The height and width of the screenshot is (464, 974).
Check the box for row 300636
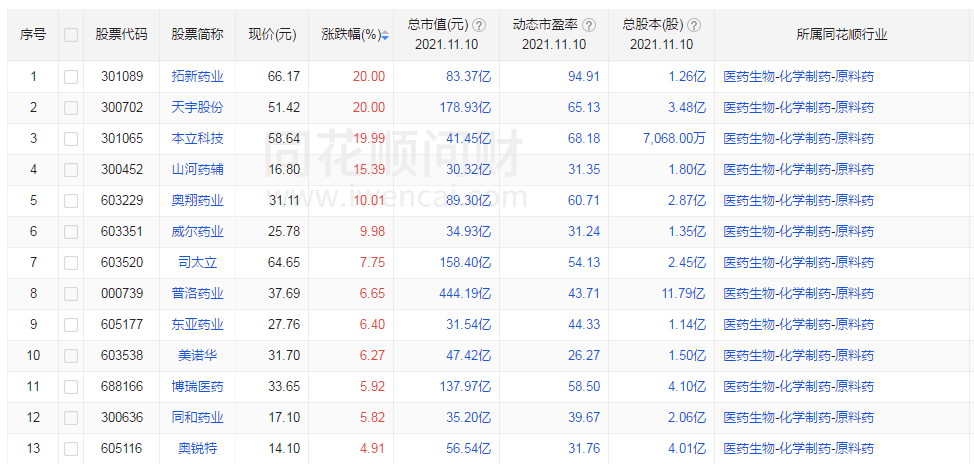tap(71, 418)
